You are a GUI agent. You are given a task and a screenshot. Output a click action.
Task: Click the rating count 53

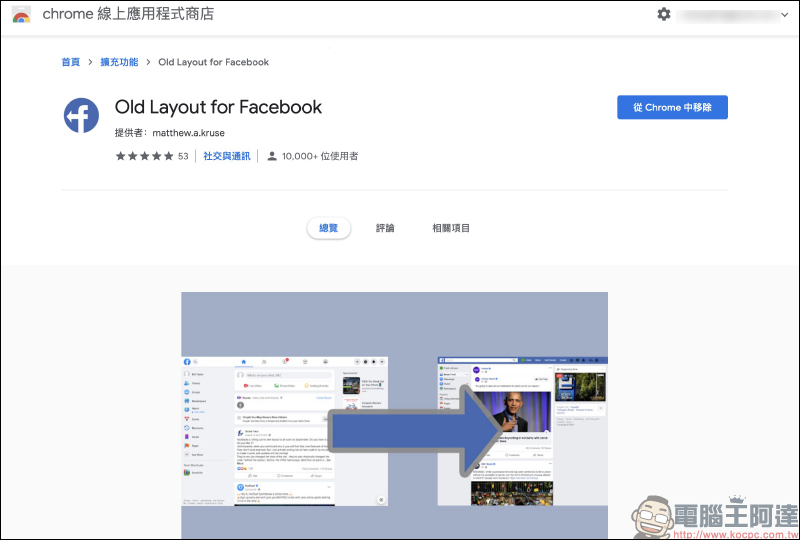pyautogui.click(x=183, y=156)
